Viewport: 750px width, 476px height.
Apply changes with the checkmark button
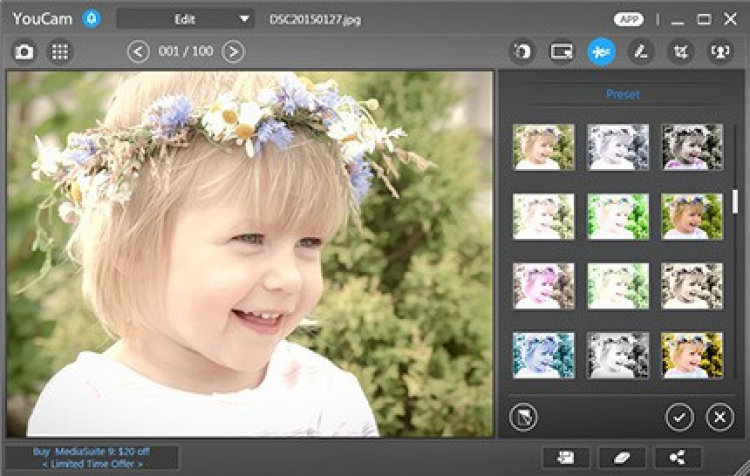pyautogui.click(x=679, y=417)
